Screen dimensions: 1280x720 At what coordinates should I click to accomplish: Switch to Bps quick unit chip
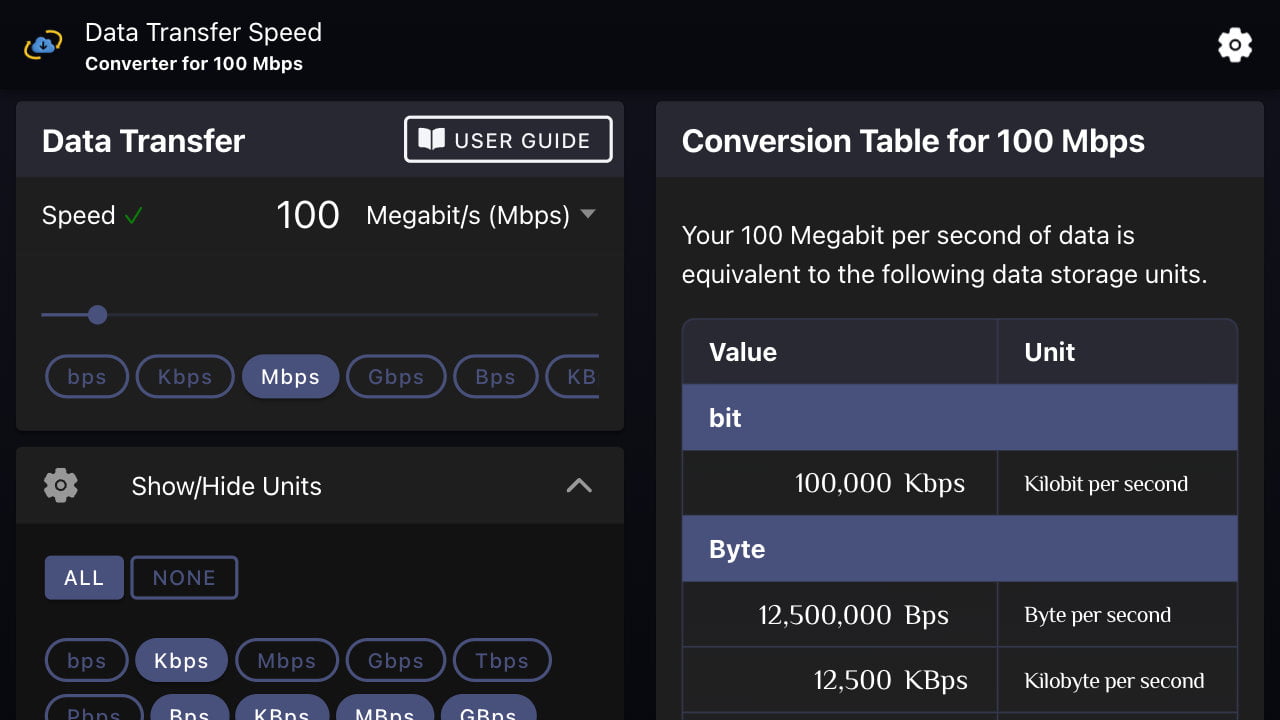pos(495,377)
